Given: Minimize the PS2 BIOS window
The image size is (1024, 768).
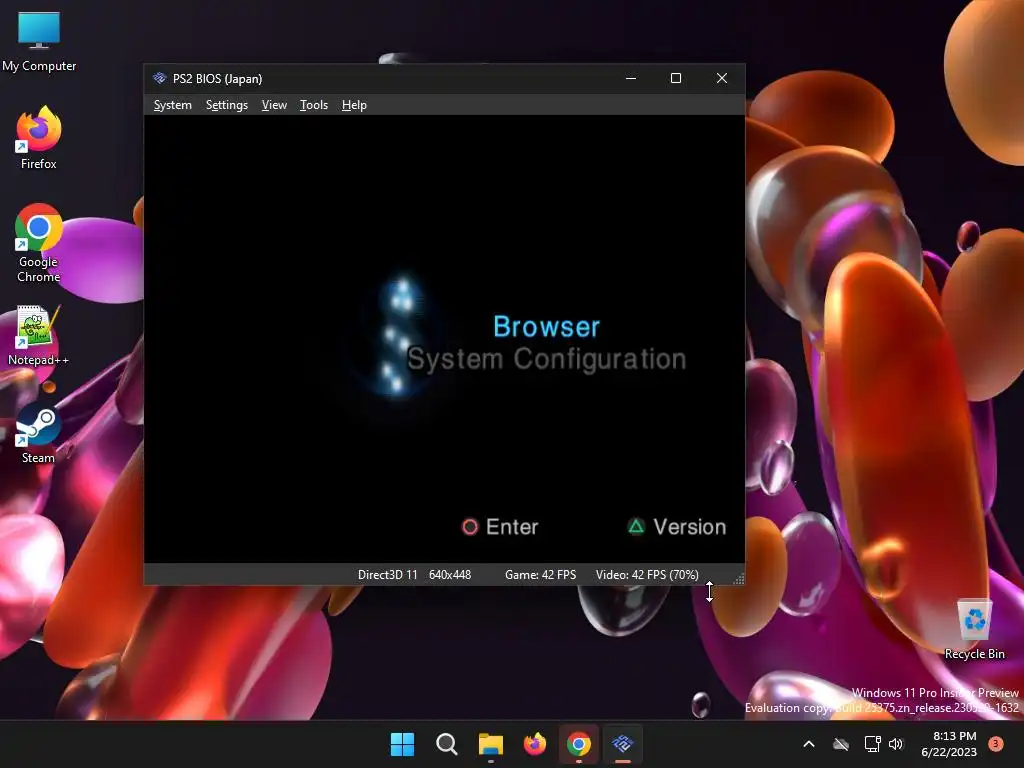Looking at the screenshot, I should (631, 78).
